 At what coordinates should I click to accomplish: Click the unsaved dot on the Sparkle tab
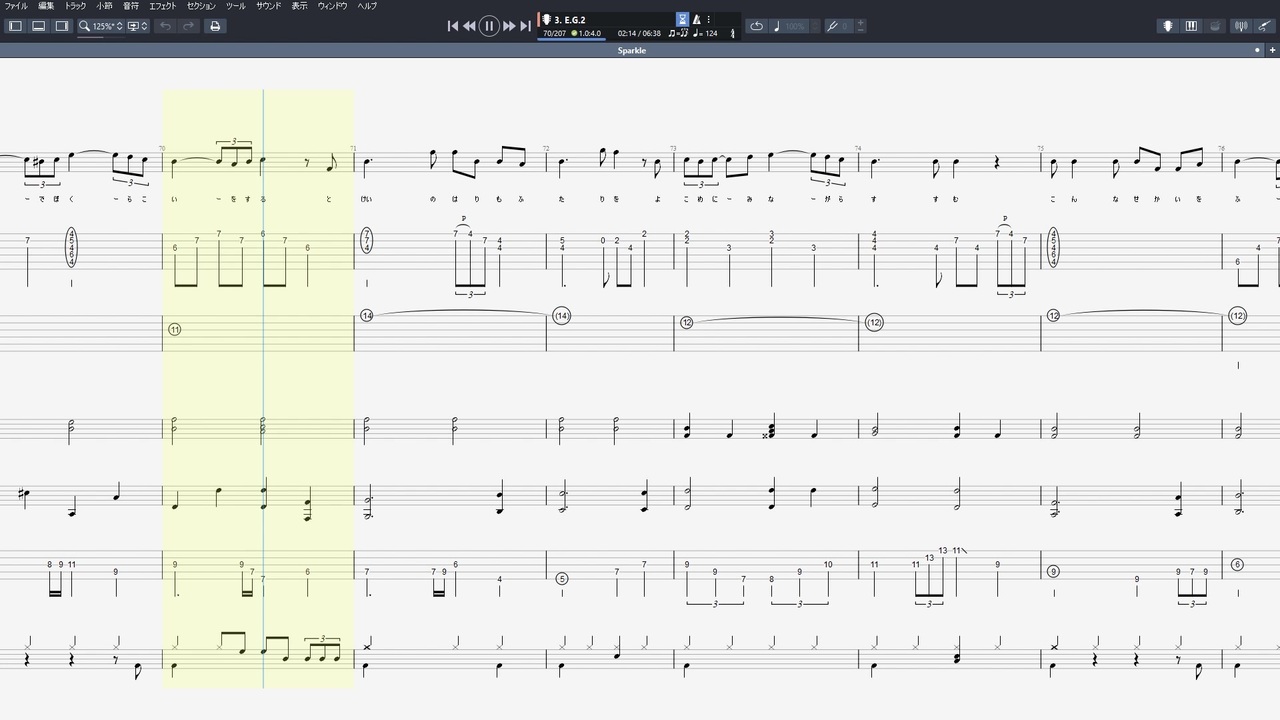[x=1258, y=50]
